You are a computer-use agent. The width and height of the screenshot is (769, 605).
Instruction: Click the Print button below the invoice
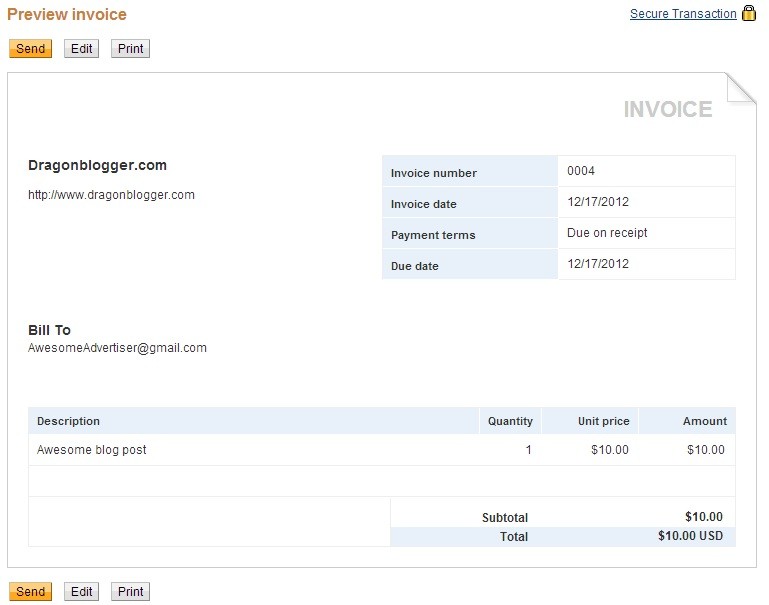130,592
